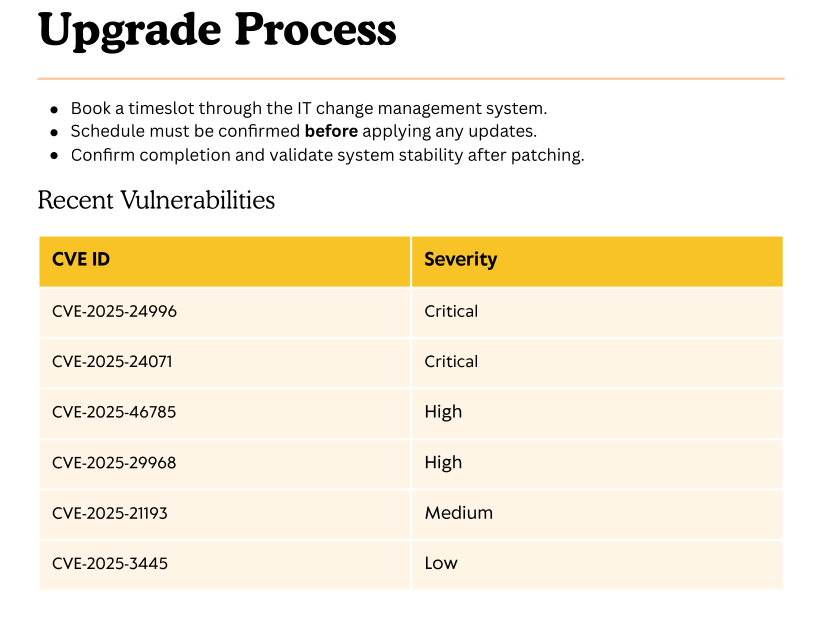Pick the CVE-2025-3445 cell
The width and height of the screenshot is (823, 639).
(110, 563)
